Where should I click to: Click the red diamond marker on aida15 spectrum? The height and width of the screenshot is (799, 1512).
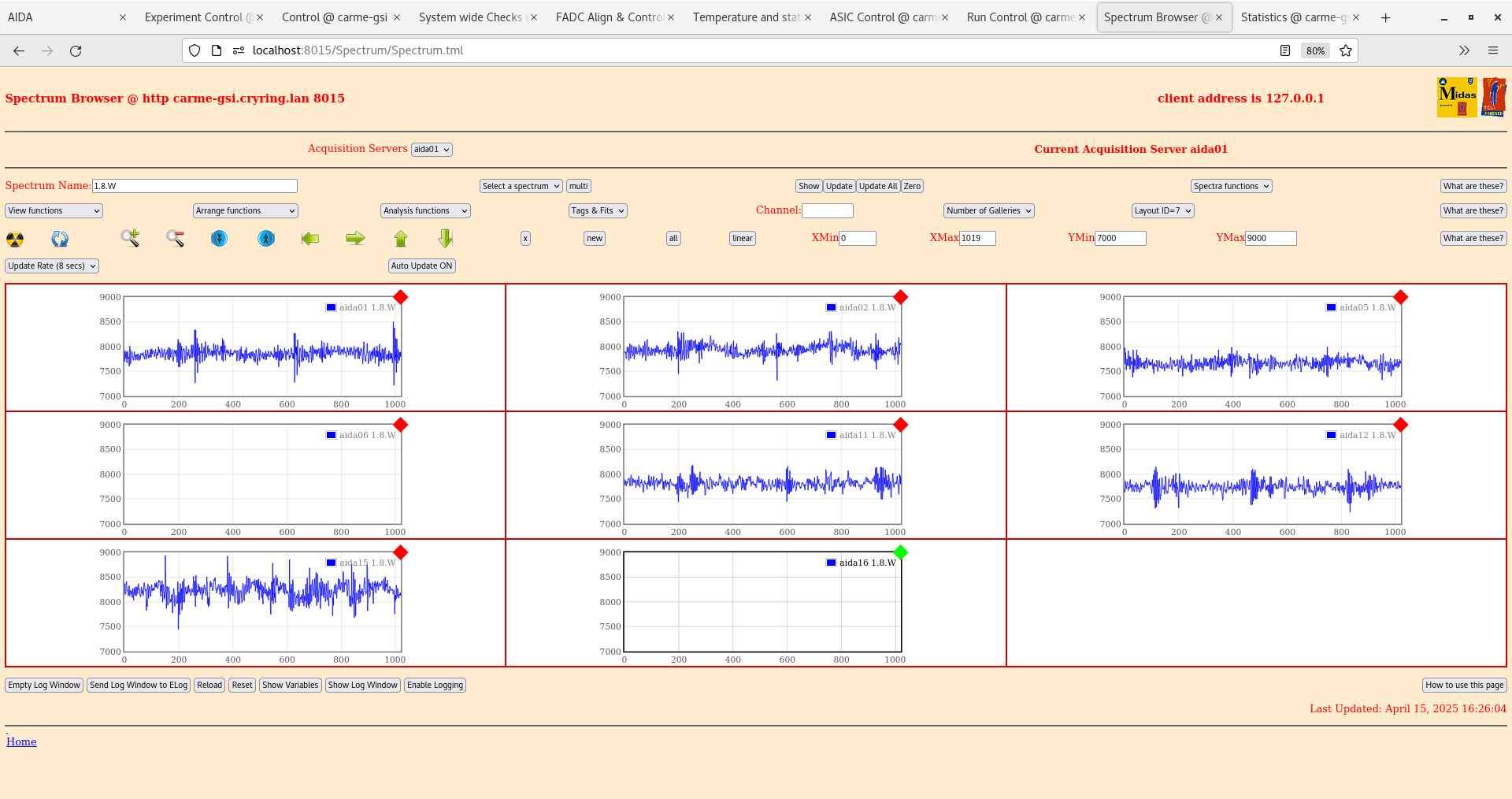click(x=401, y=552)
